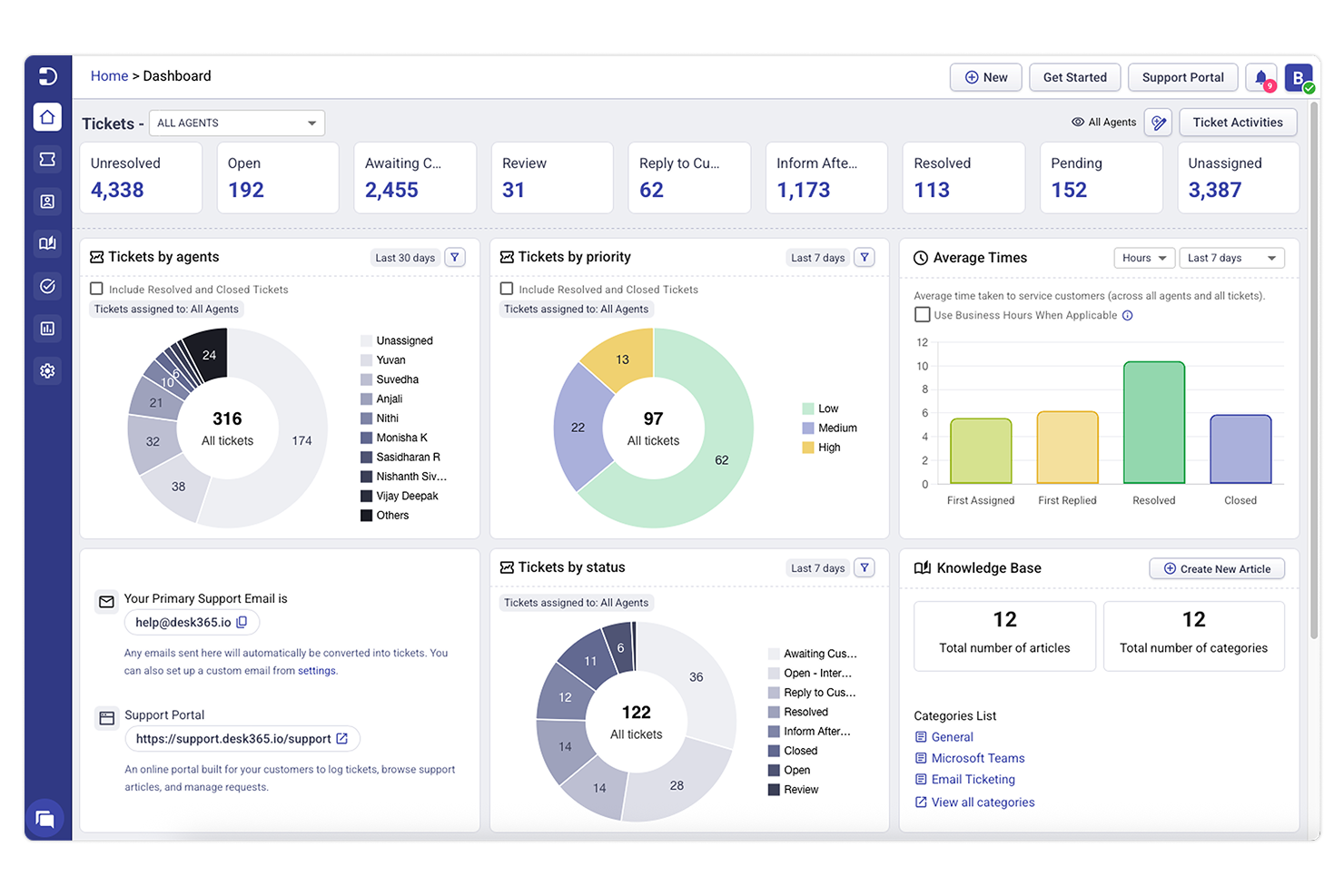
Task: Open Reports from the sidebar bar-chart icon
Action: click(47, 328)
